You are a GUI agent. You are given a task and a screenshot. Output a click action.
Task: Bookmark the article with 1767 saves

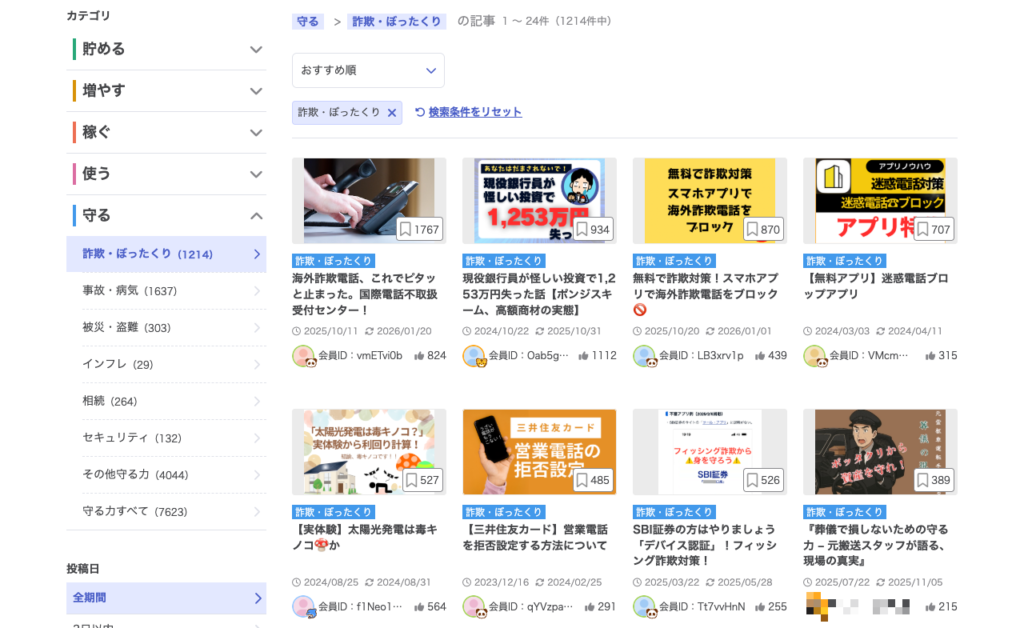click(406, 229)
